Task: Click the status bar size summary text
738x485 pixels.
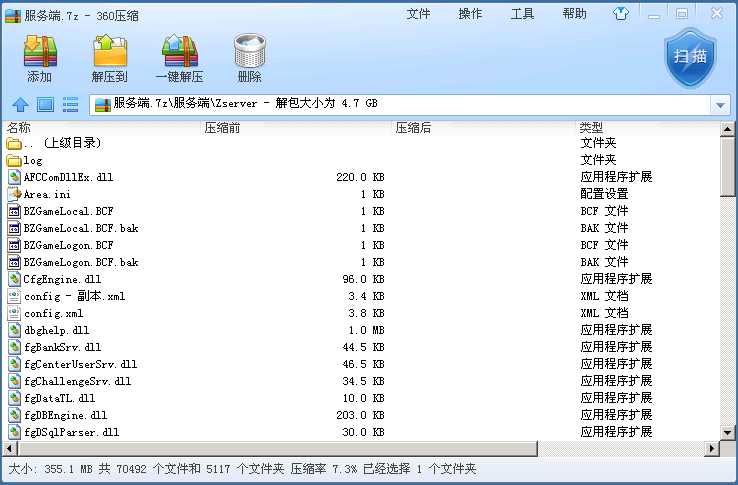Action: click(242, 469)
